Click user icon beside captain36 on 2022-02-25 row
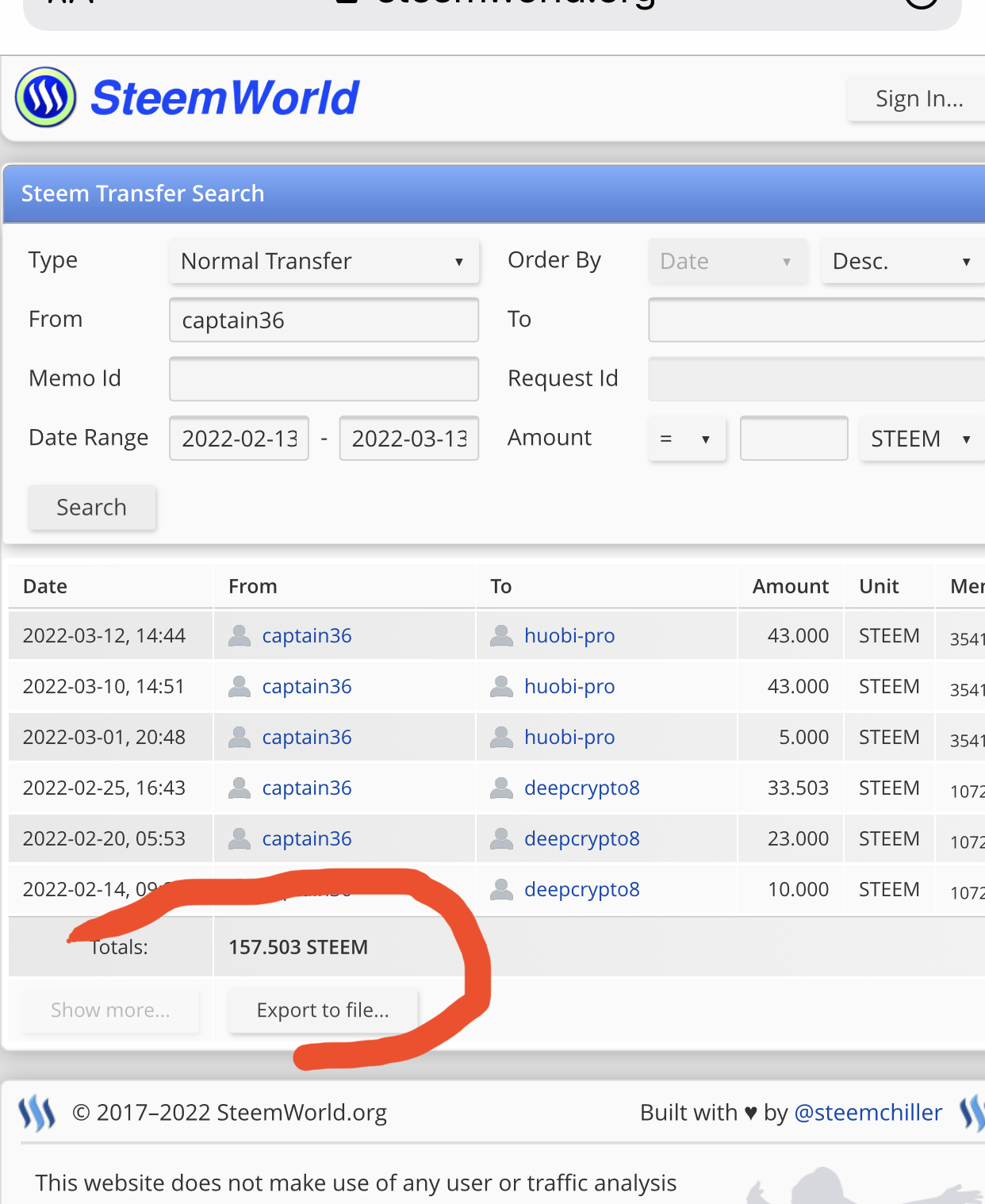 240,788
